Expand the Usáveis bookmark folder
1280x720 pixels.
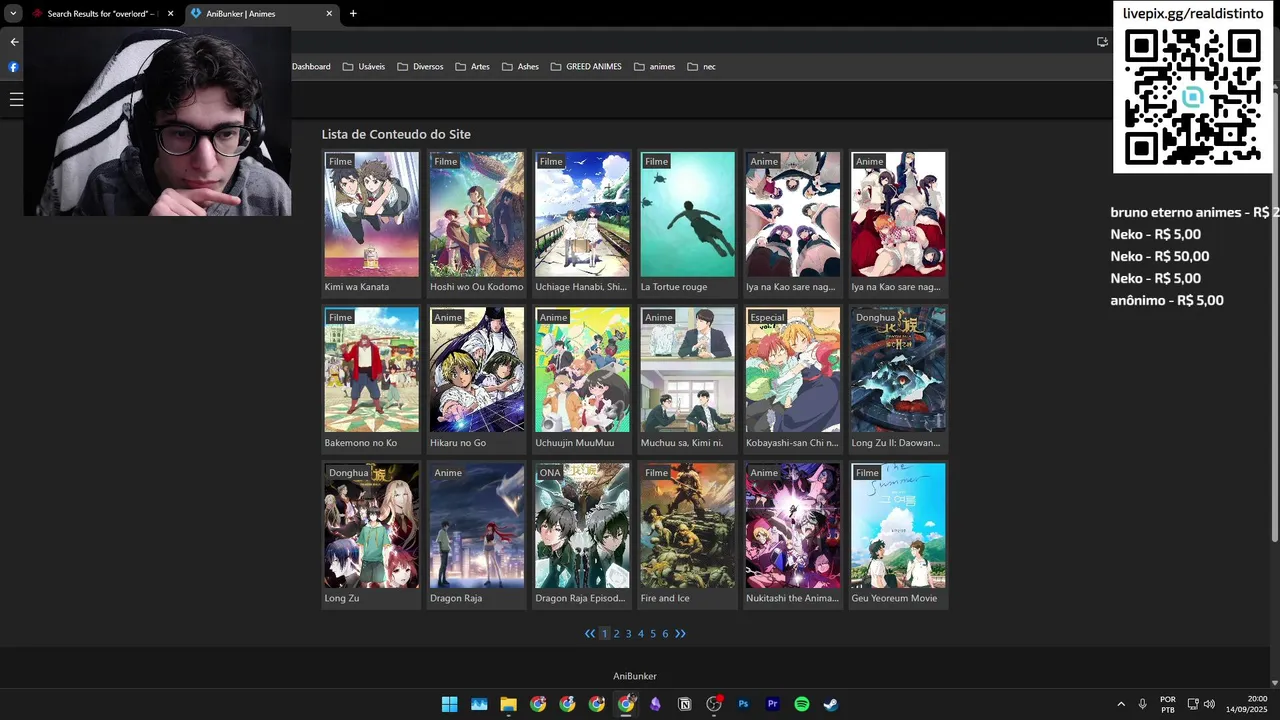(x=364, y=67)
